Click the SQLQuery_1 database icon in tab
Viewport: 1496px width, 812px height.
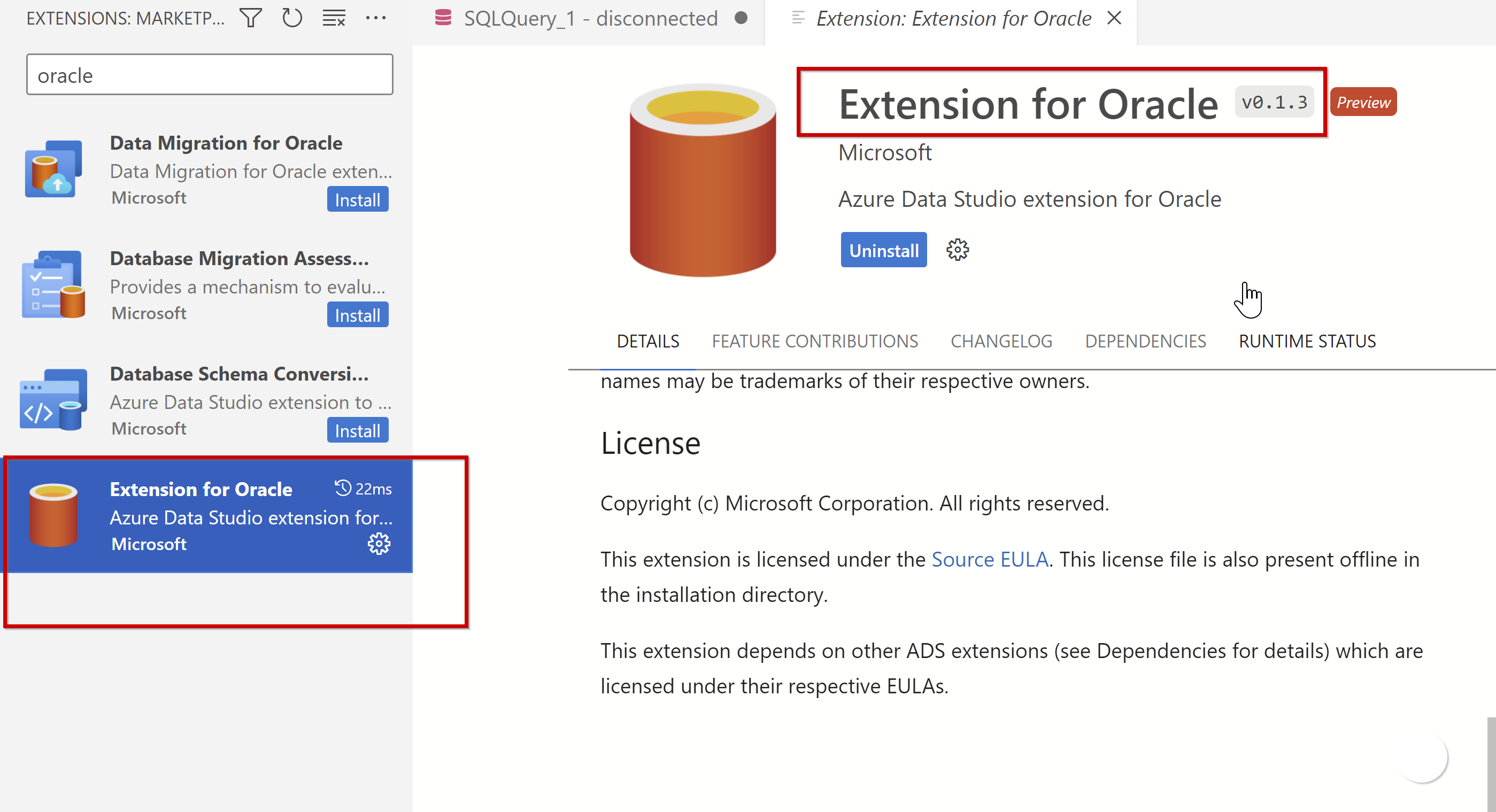443,18
